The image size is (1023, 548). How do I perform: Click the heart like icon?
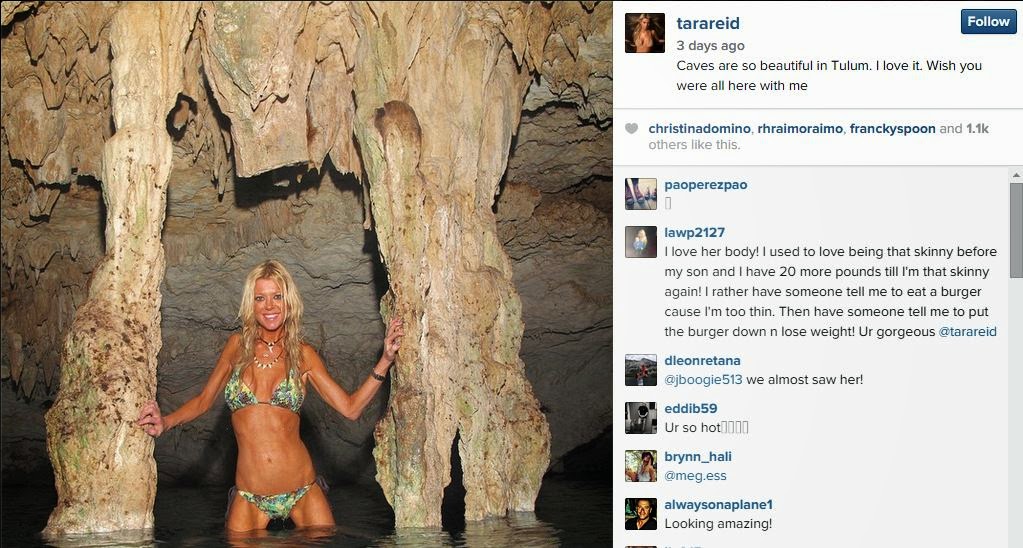point(631,129)
